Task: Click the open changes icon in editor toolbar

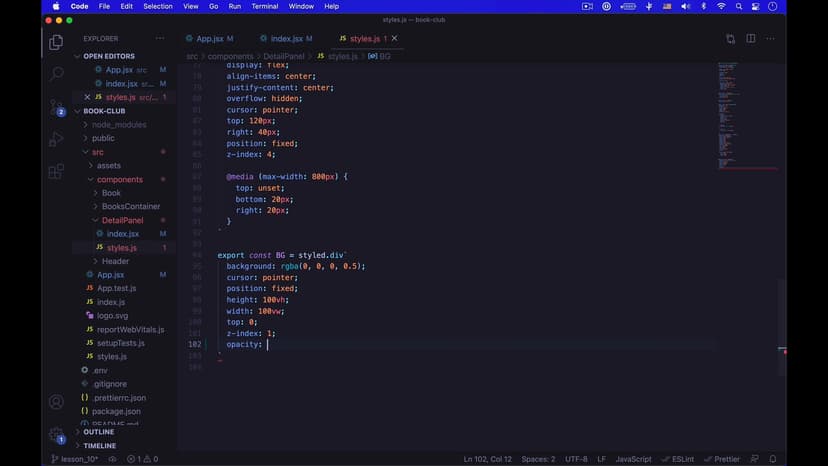Action: [731, 39]
